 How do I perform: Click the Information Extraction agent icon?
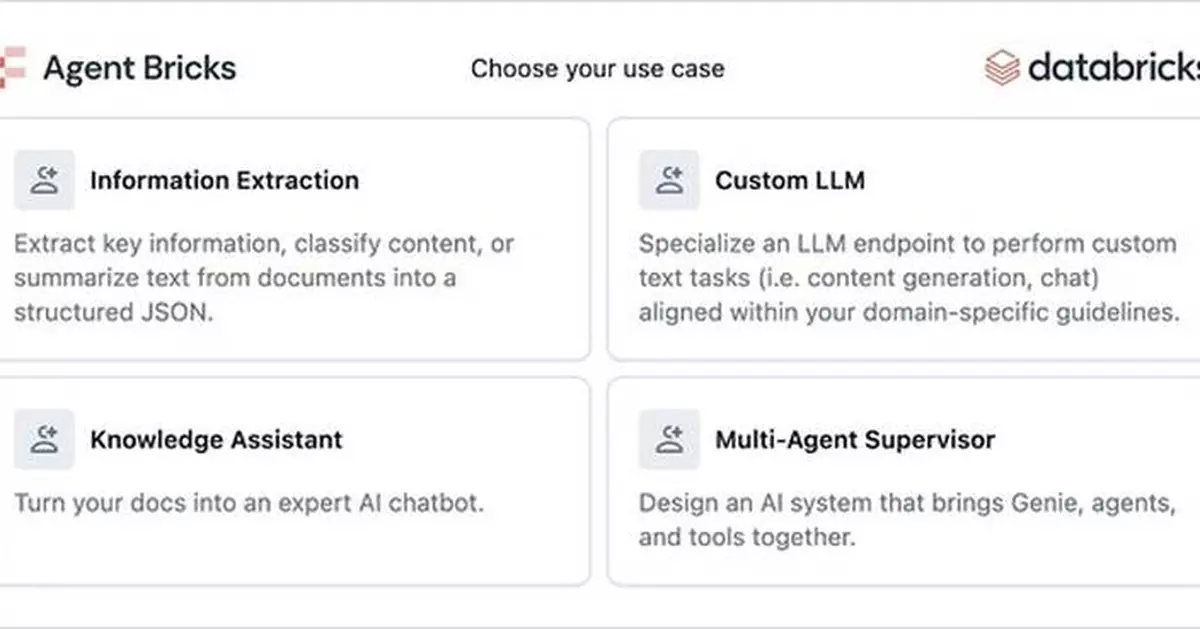point(44,180)
